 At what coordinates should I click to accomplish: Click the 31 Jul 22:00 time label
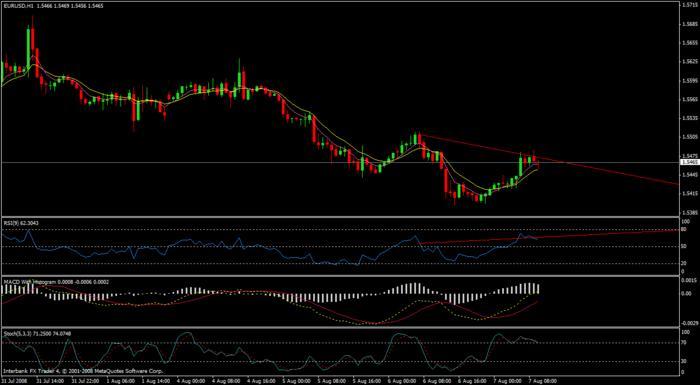pos(84,382)
